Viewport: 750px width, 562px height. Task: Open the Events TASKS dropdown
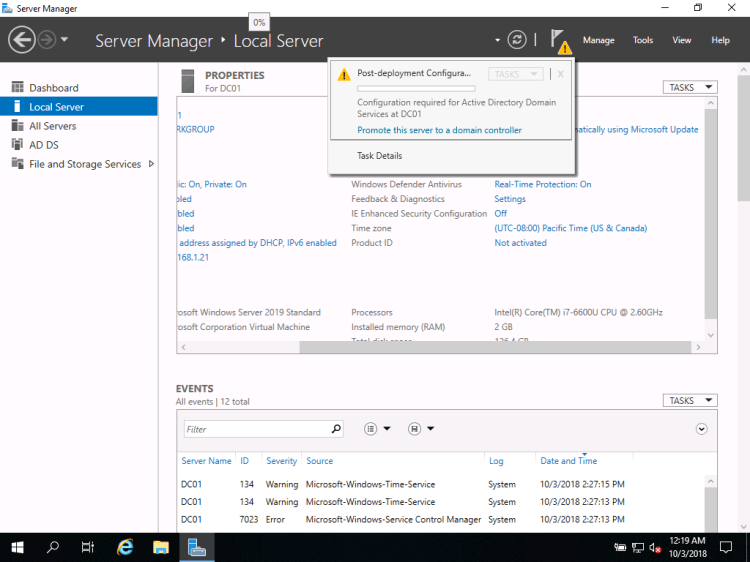point(689,401)
